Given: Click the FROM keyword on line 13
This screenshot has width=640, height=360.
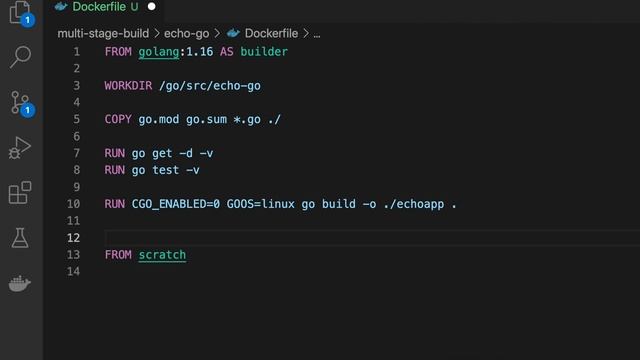Looking at the screenshot, I should (x=118, y=255).
